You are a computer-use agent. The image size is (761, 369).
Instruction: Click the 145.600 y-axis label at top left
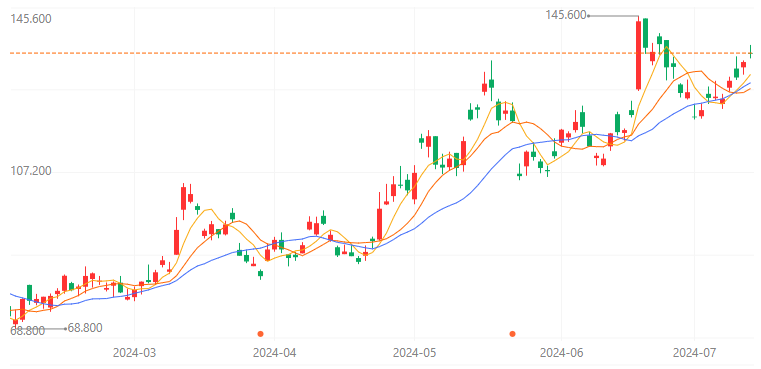(31, 19)
